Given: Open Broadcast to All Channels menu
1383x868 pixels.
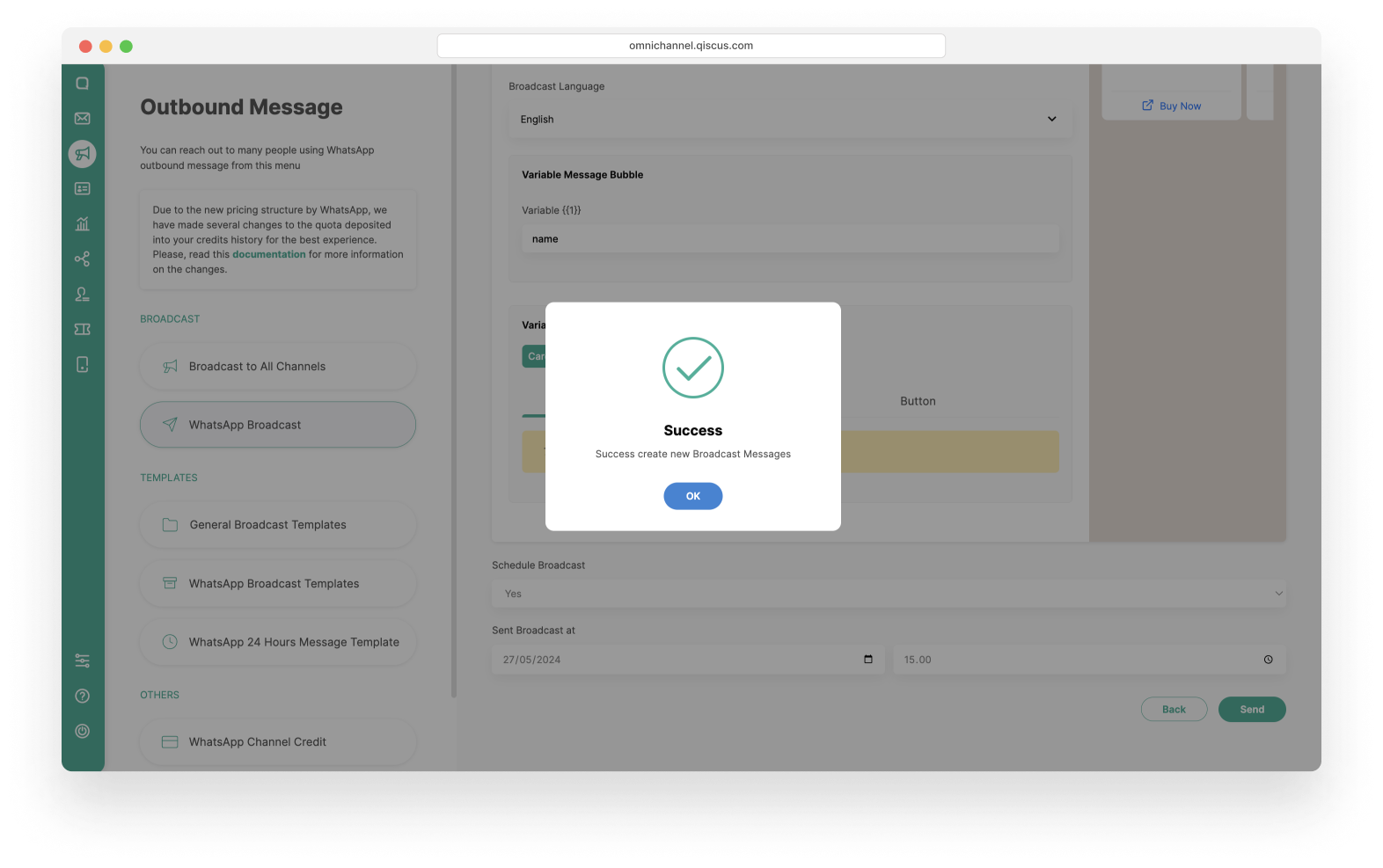Looking at the screenshot, I should pos(278,367).
